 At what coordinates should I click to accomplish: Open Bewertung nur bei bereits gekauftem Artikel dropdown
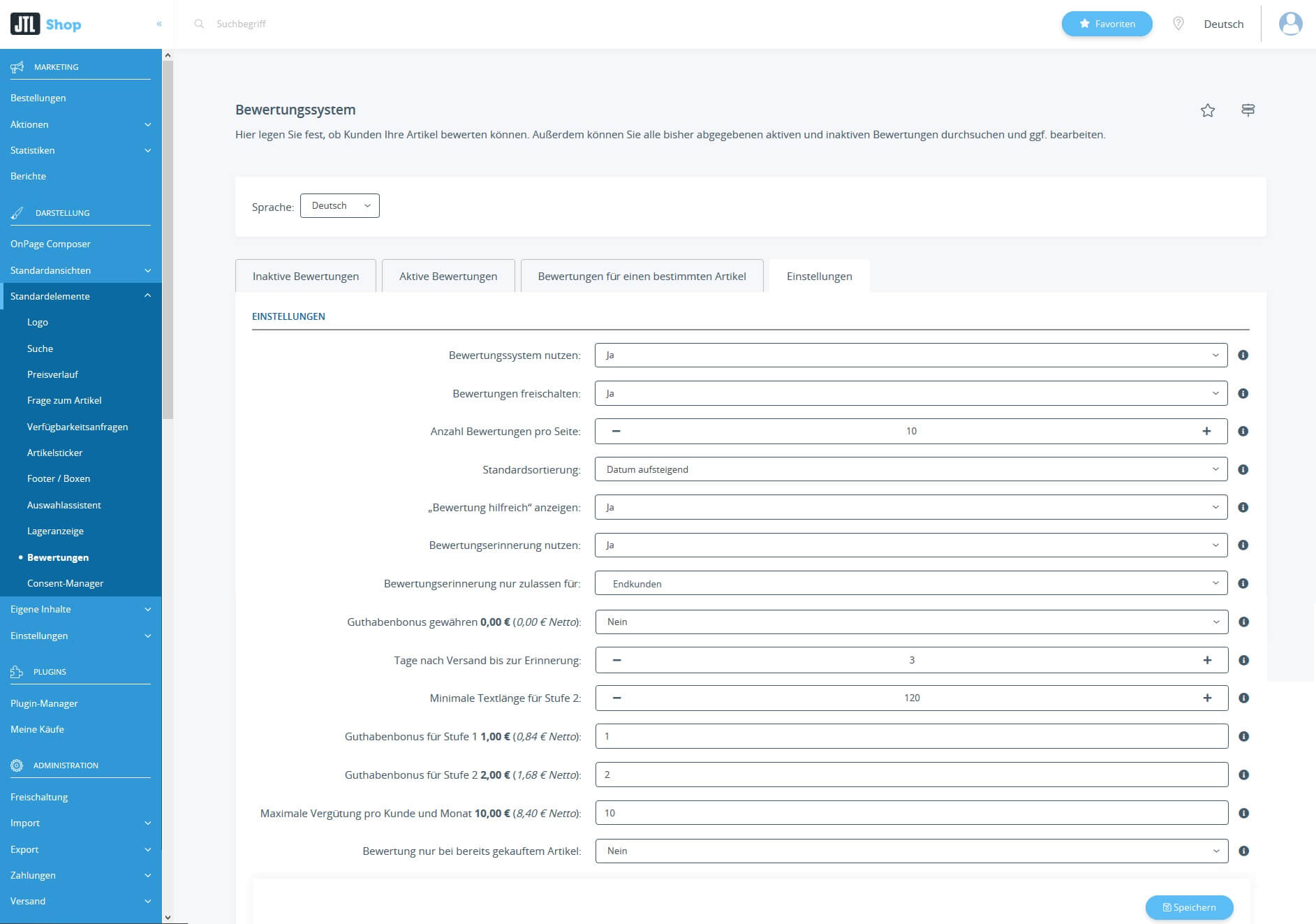(x=912, y=851)
